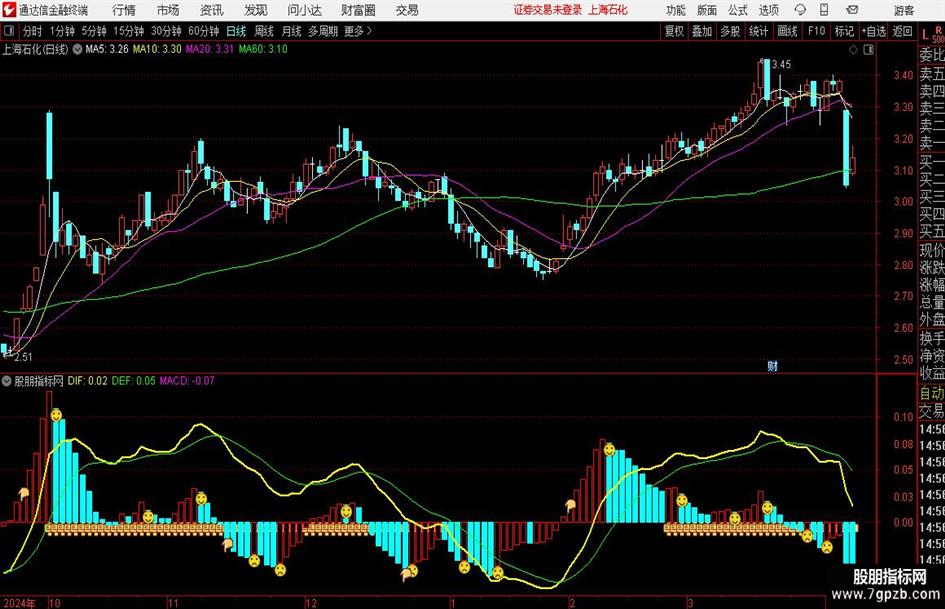Switch to 周线 weekly period
Viewport: 945px width, 609px height.
point(264,31)
